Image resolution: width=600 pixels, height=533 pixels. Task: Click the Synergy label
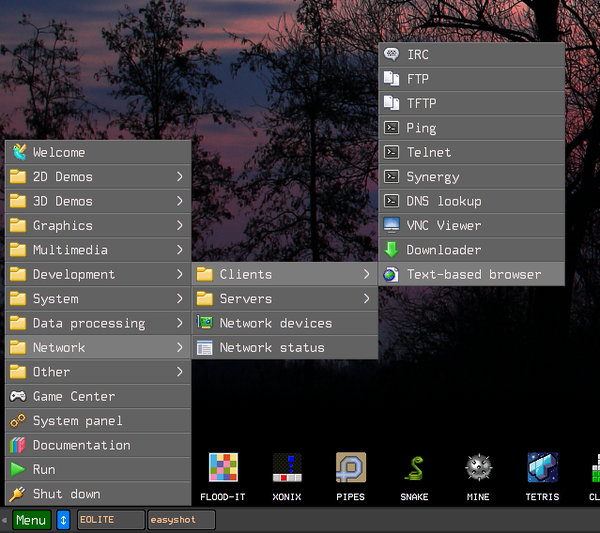(433, 177)
